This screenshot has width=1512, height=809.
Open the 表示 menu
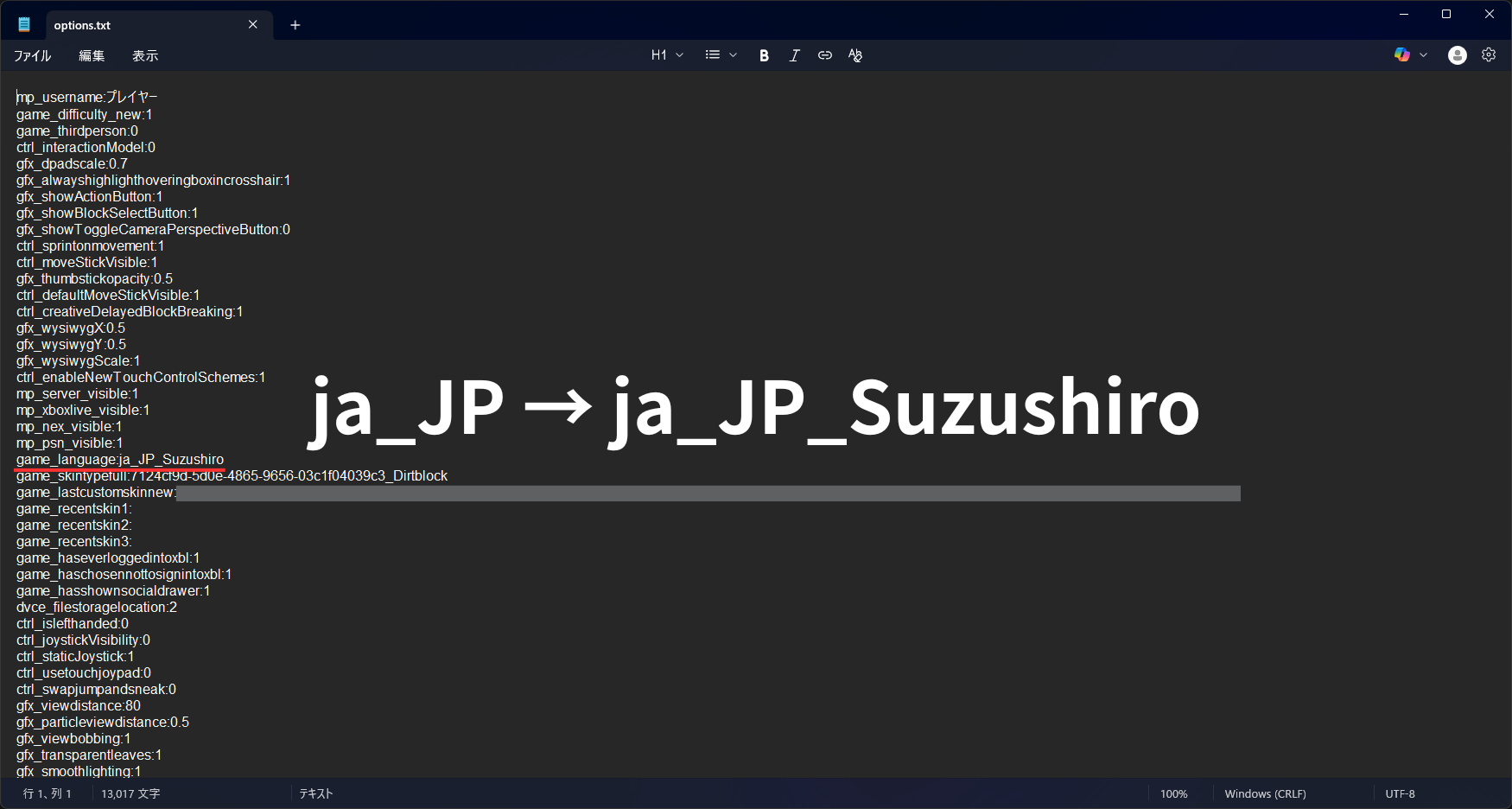pyautogui.click(x=144, y=55)
